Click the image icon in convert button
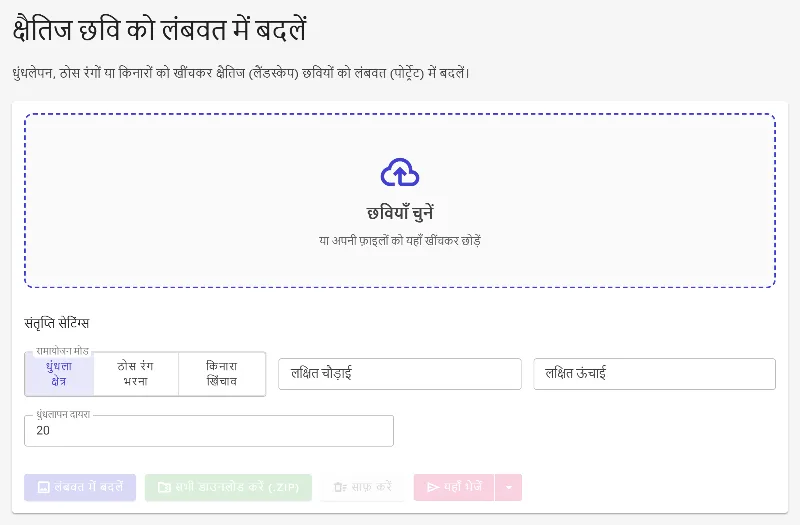 pyautogui.click(x=44, y=487)
